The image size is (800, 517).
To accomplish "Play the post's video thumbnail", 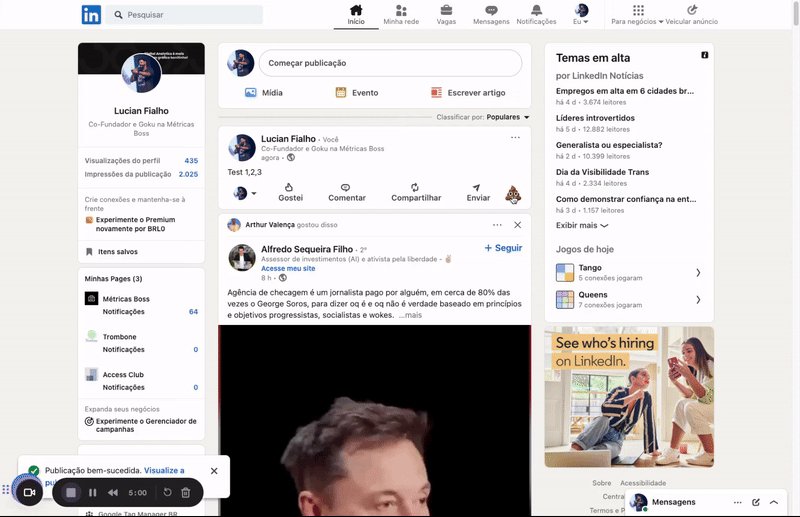I will (x=374, y=421).
